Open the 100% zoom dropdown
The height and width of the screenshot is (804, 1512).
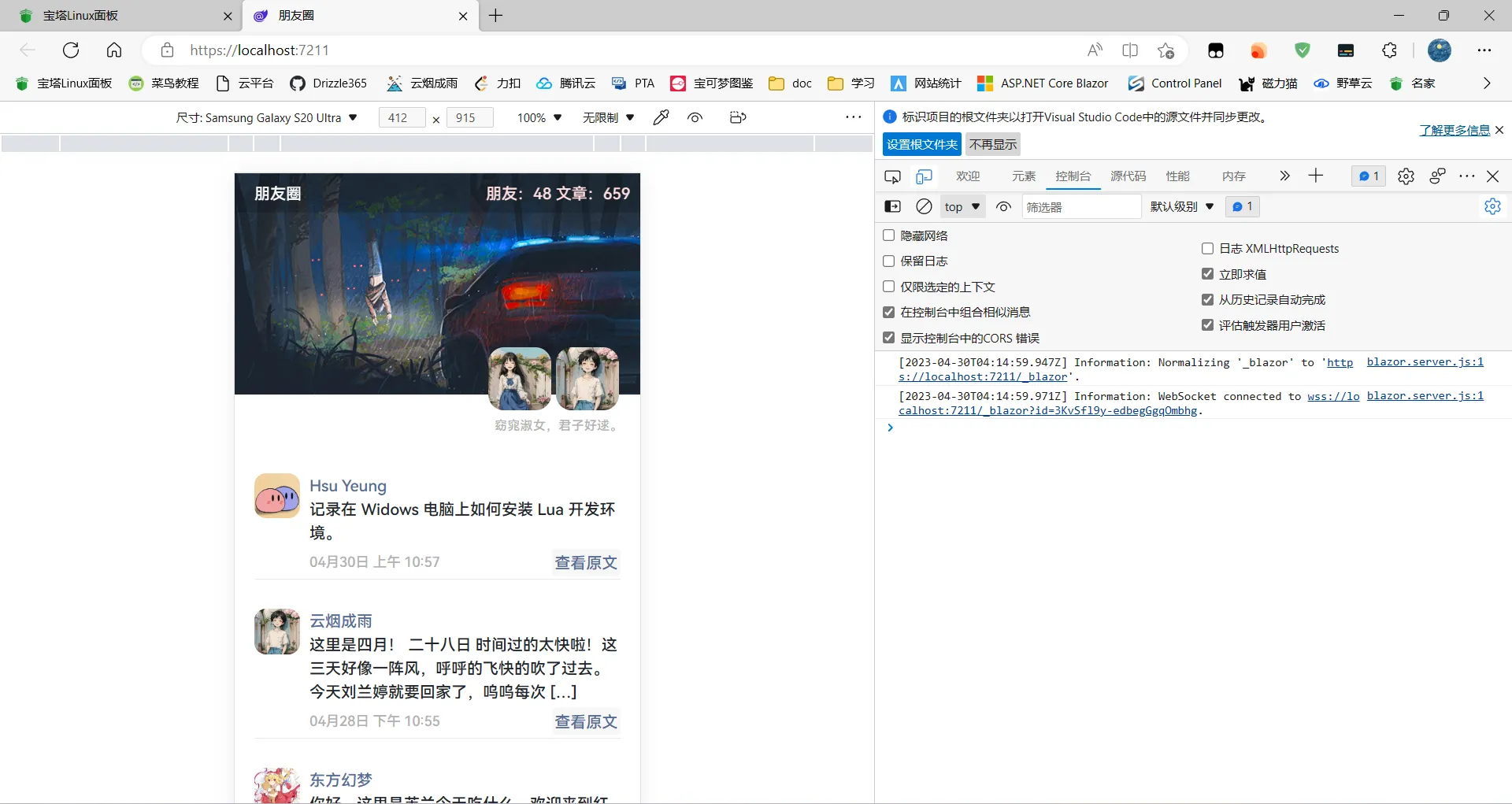[539, 117]
